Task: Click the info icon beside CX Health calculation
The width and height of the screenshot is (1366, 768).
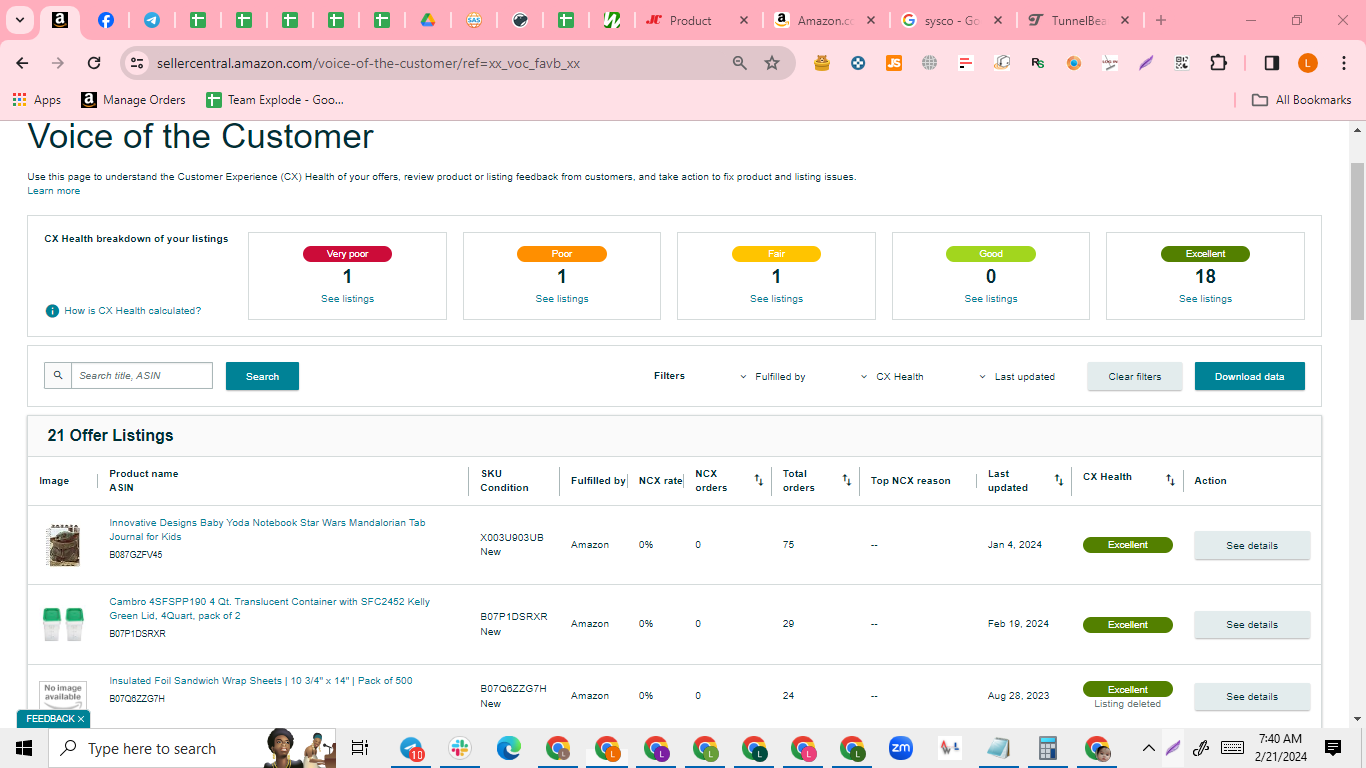Action: 52,311
